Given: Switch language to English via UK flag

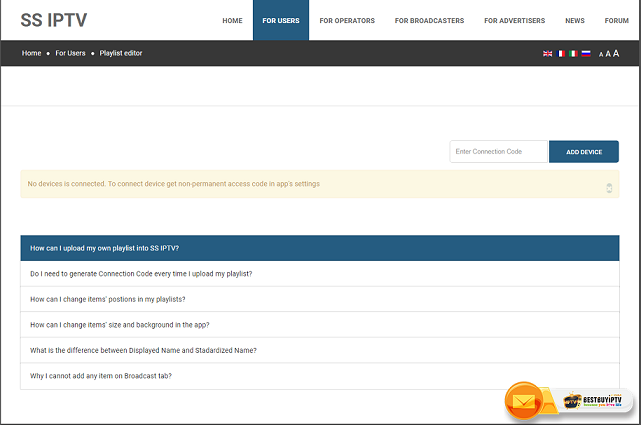Looking at the screenshot, I should tap(547, 53).
